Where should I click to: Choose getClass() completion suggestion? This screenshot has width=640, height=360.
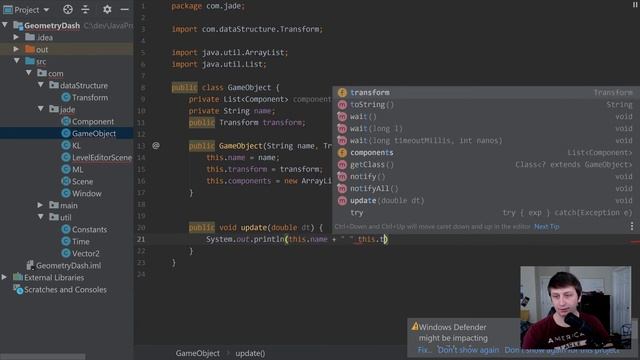[x=485, y=164]
